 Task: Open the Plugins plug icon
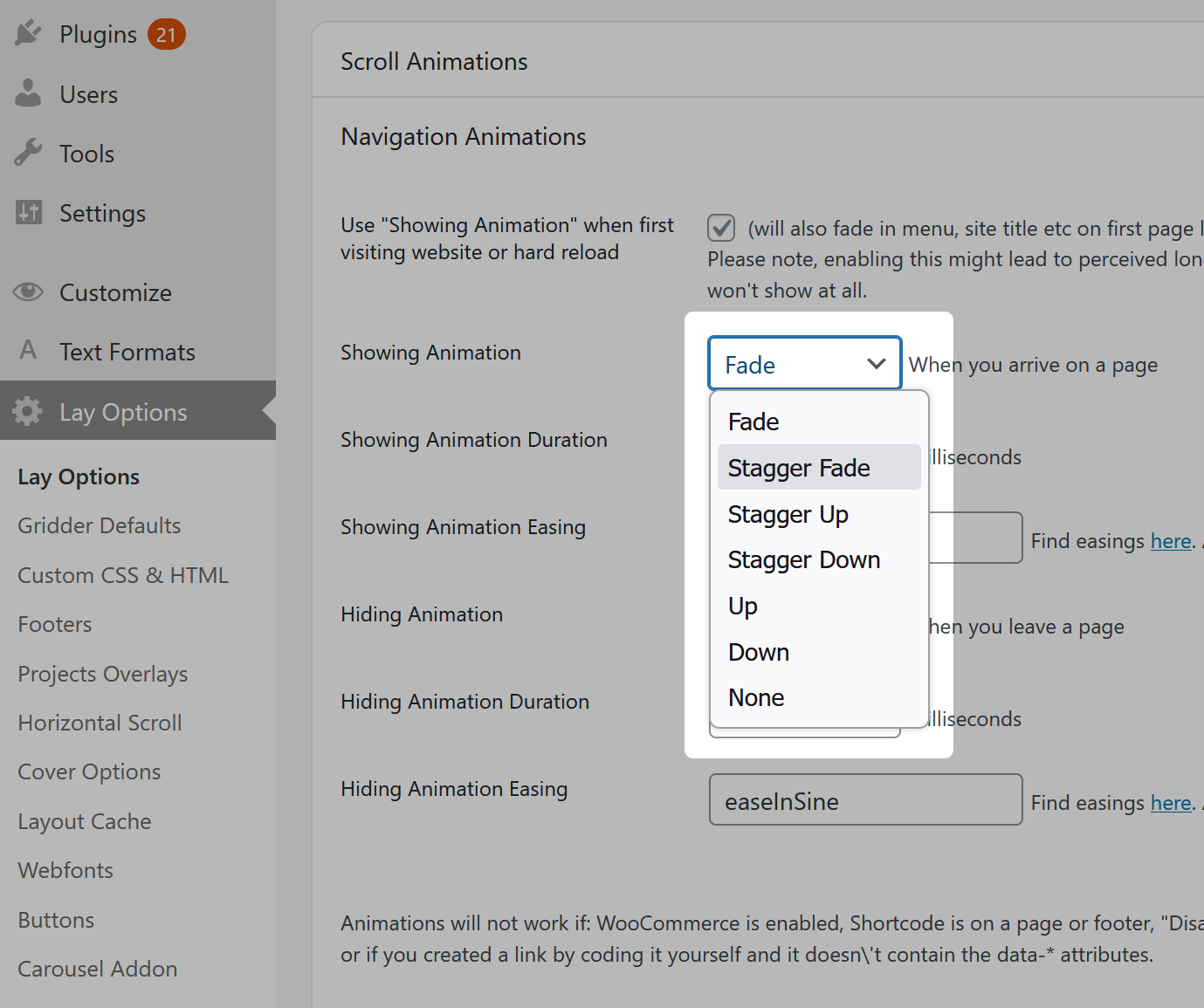[27, 33]
